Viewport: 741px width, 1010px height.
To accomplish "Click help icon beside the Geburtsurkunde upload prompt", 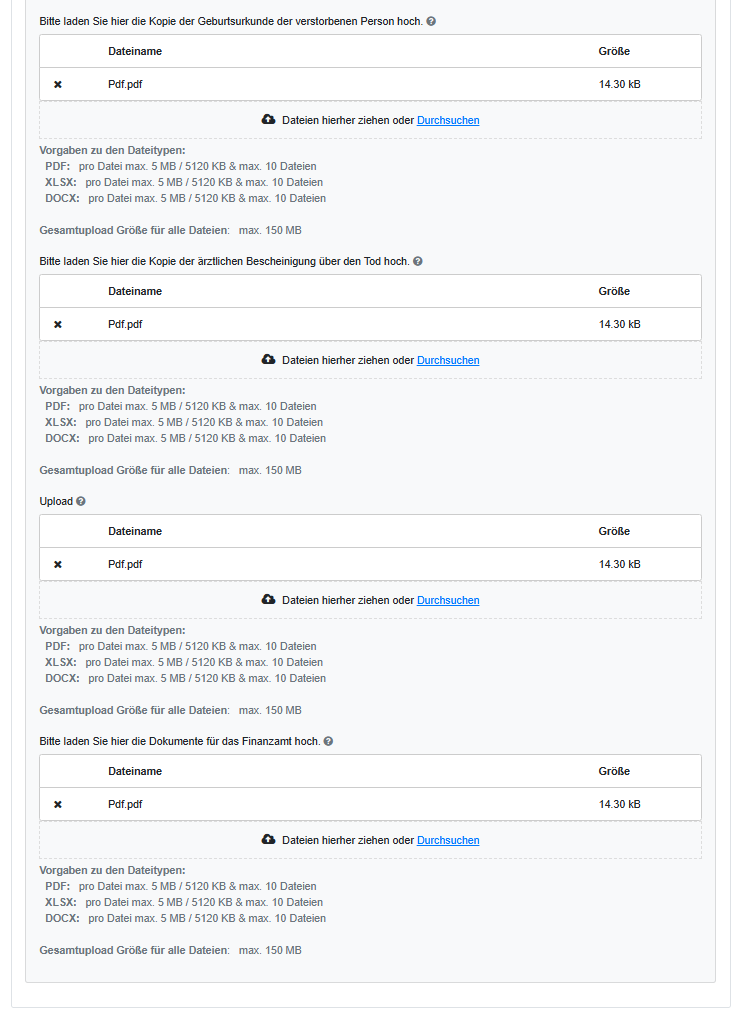I will click(431, 21).
